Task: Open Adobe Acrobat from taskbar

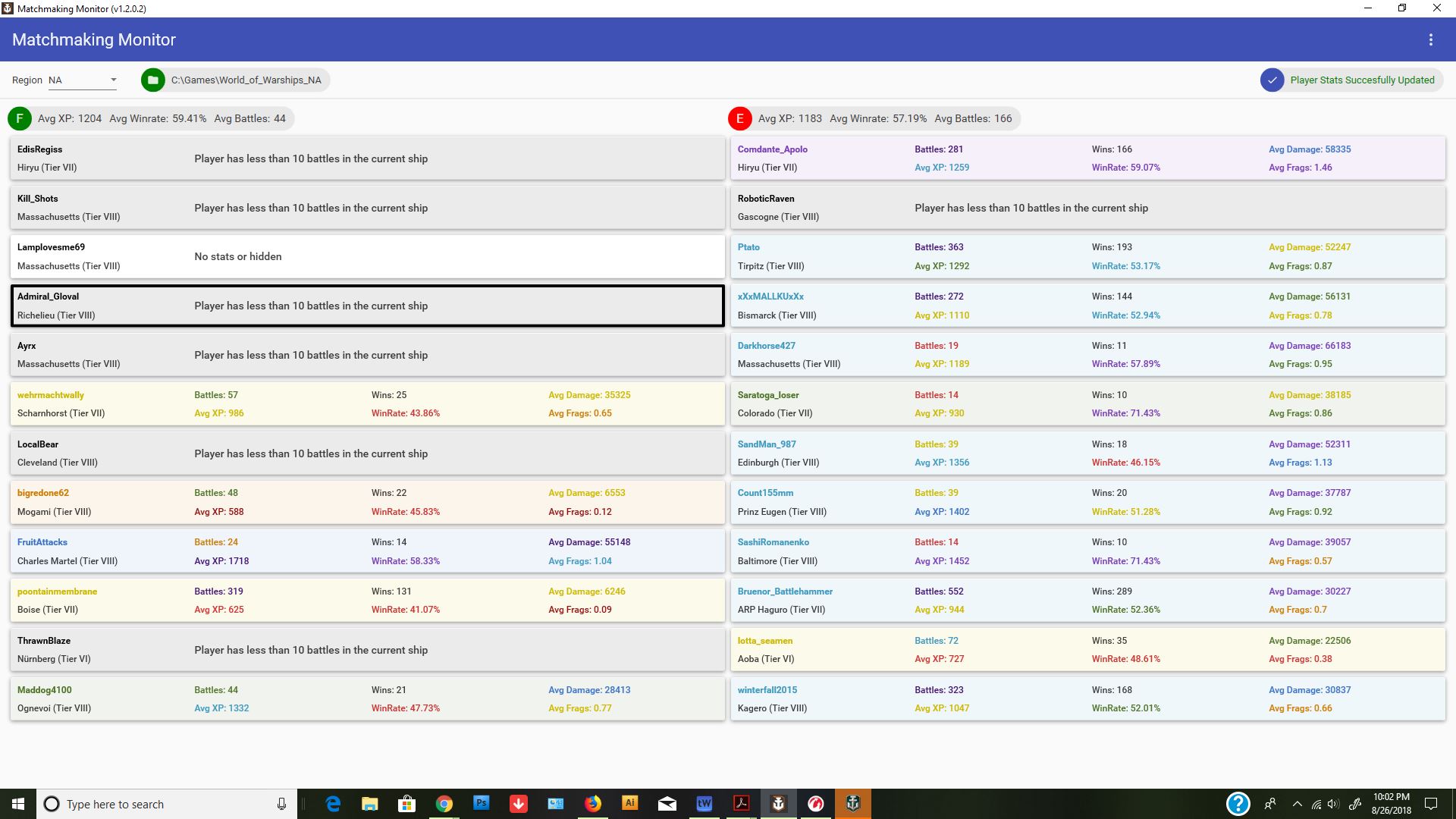Action: tap(741, 804)
